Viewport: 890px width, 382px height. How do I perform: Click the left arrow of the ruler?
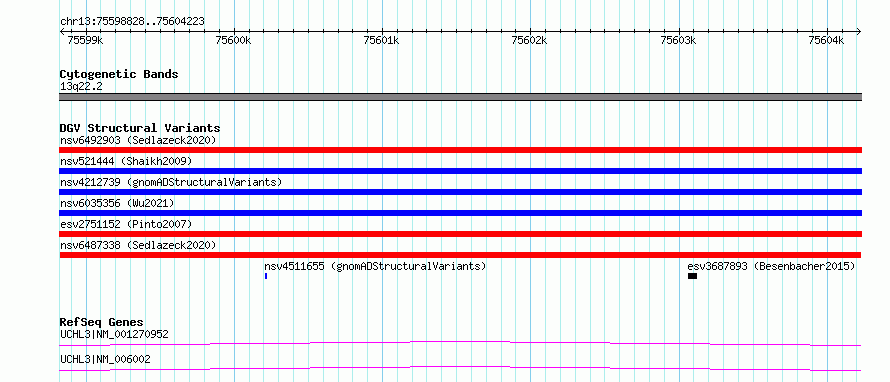(62, 31)
